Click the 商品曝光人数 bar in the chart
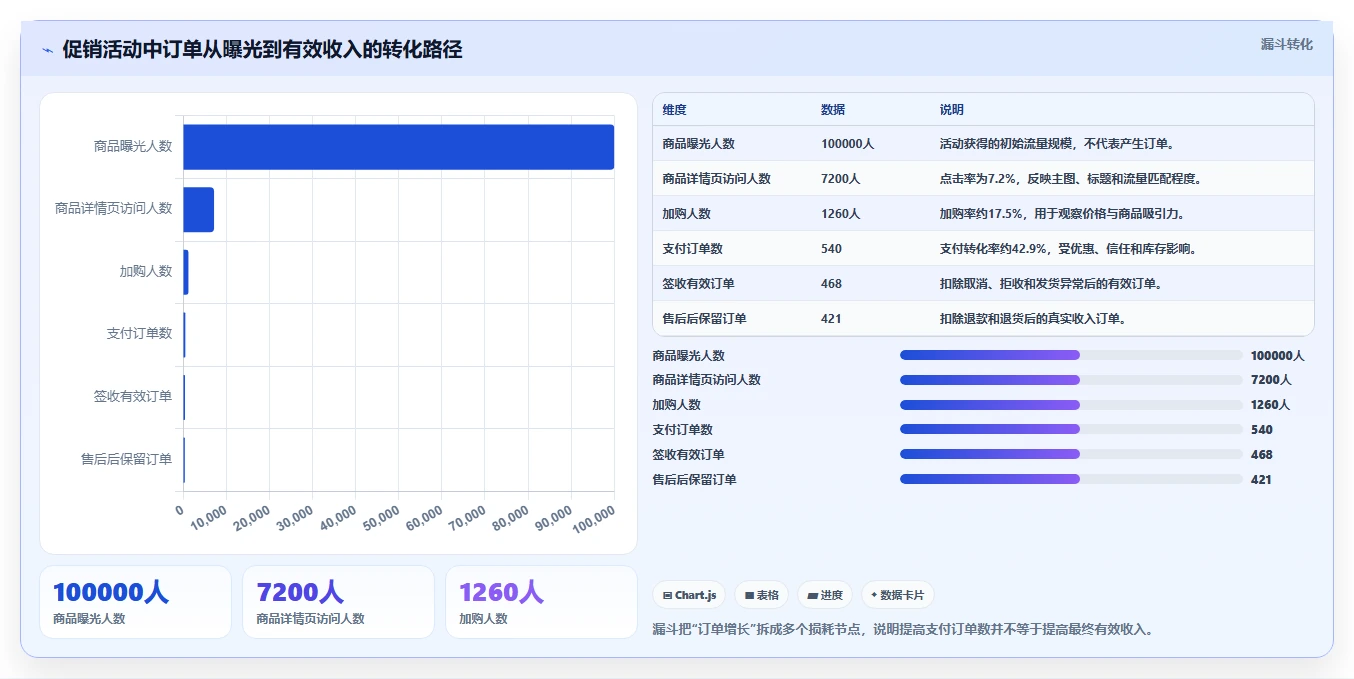Image resolution: width=1354 pixels, height=679 pixels. click(399, 147)
